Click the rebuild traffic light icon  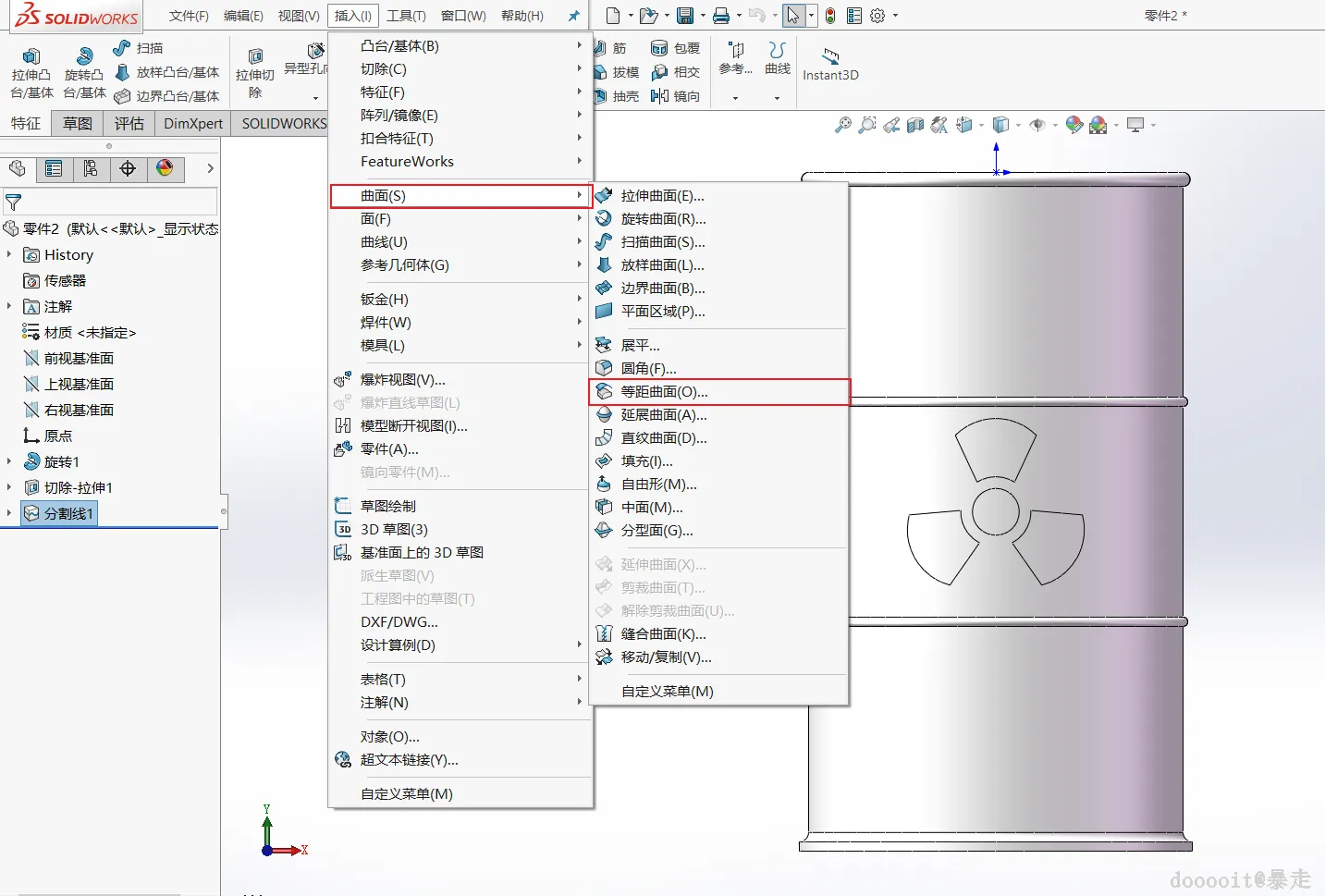[830, 16]
